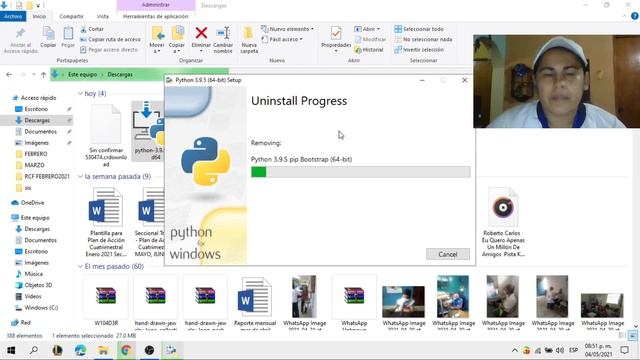The height and width of the screenshot is (360, 640).
Task: Click the Administrar contextual tab
Action: (x=156, y=5)
